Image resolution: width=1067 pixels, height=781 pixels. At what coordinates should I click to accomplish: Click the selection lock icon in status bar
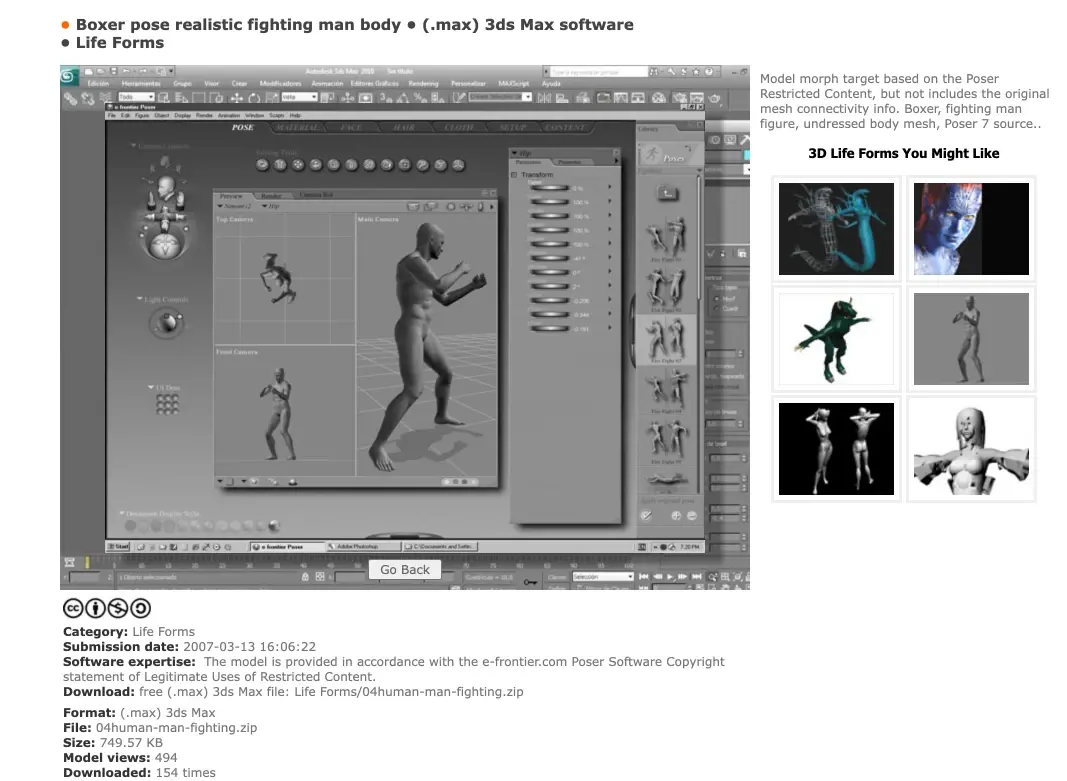click(x=305, y=577)
